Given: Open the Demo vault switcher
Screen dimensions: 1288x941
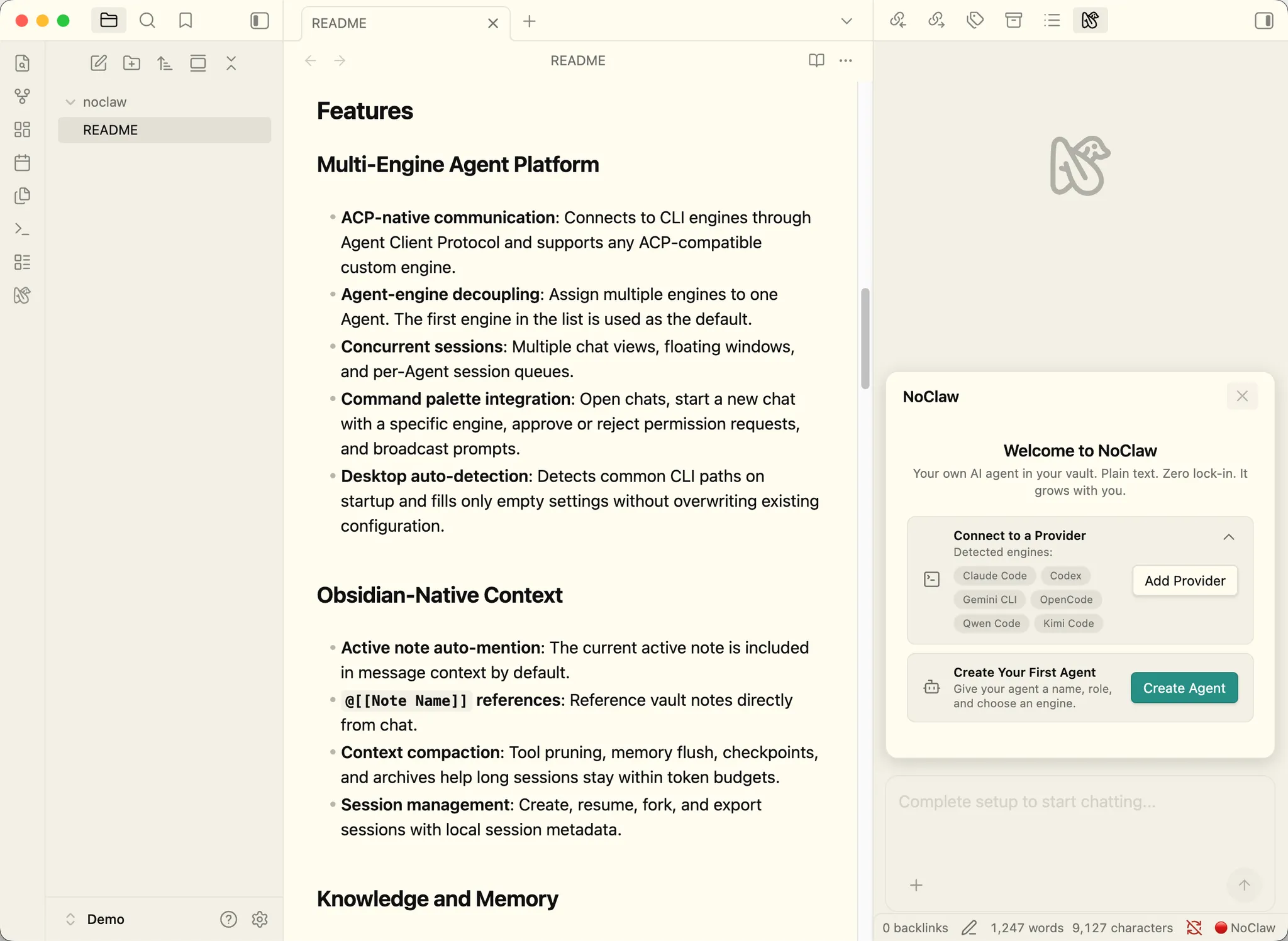Looking at the screenshot, I should coord(96,920).
